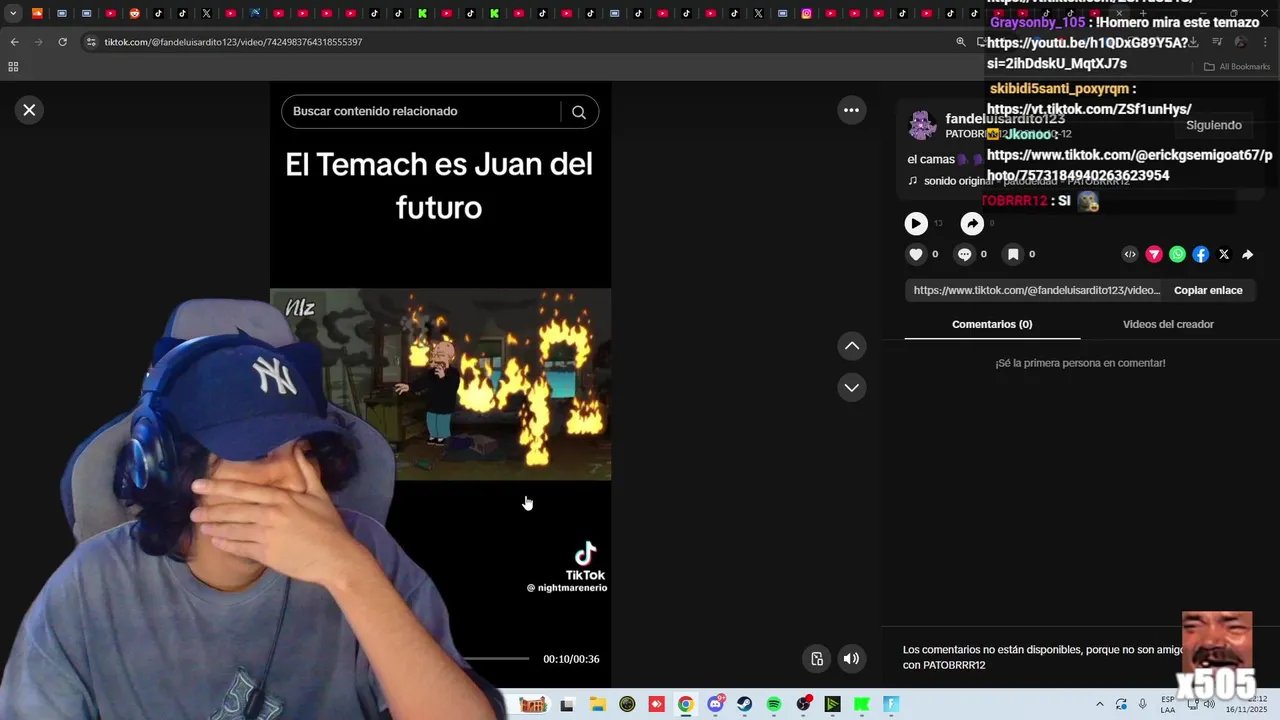1280x720 pixels.
Task: Open fandeluisardito123 profile avatar
Action: pyautogui.click(x=922, y=125)
